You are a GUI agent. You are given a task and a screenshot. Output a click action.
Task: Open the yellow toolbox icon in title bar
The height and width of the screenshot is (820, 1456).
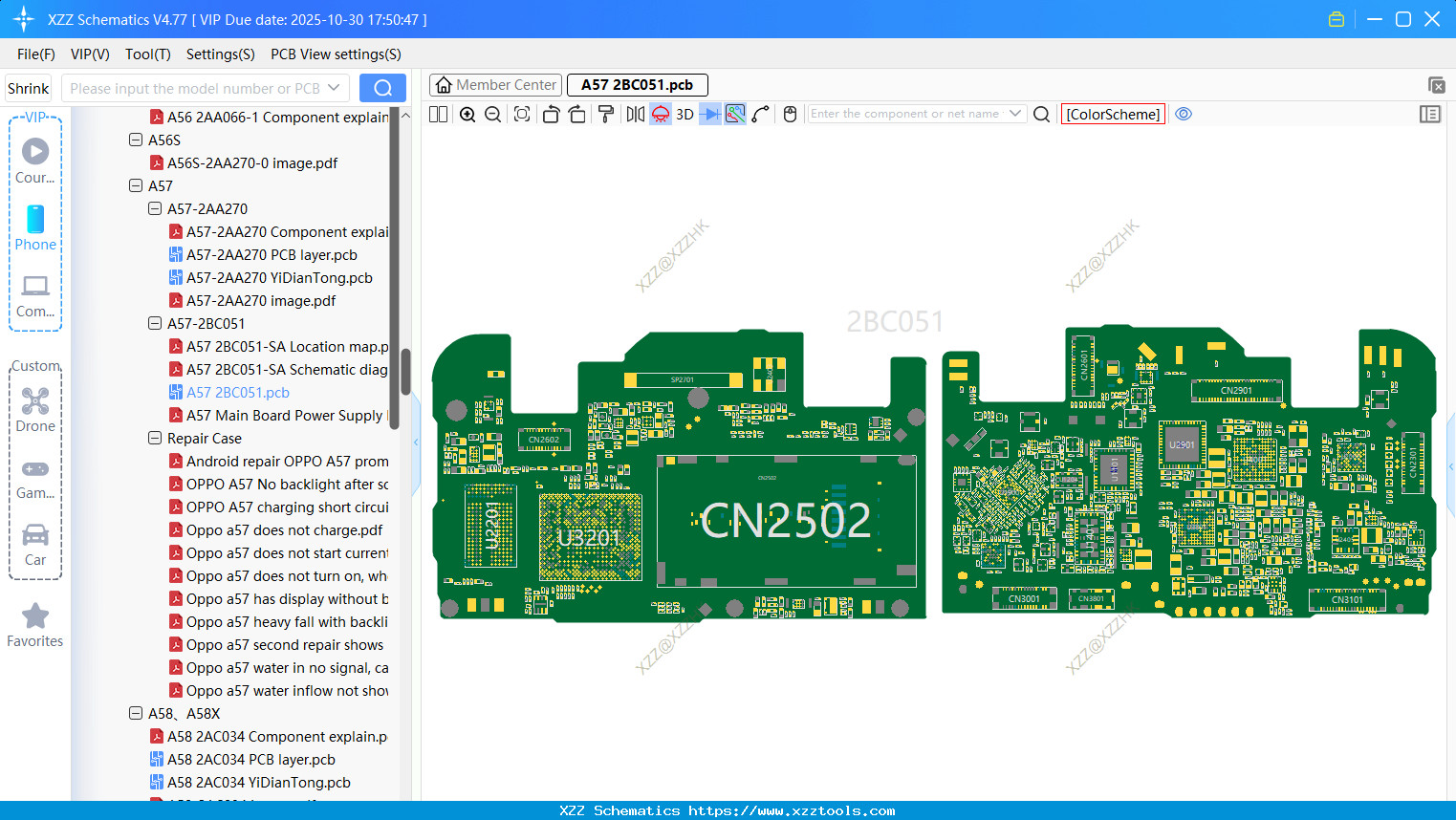[1336, 19]
